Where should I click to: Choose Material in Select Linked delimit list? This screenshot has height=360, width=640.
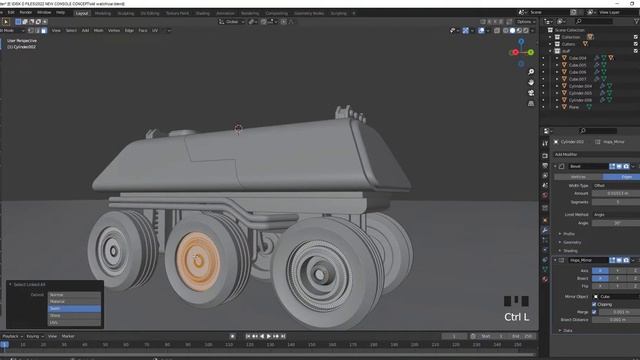point(74,302)
